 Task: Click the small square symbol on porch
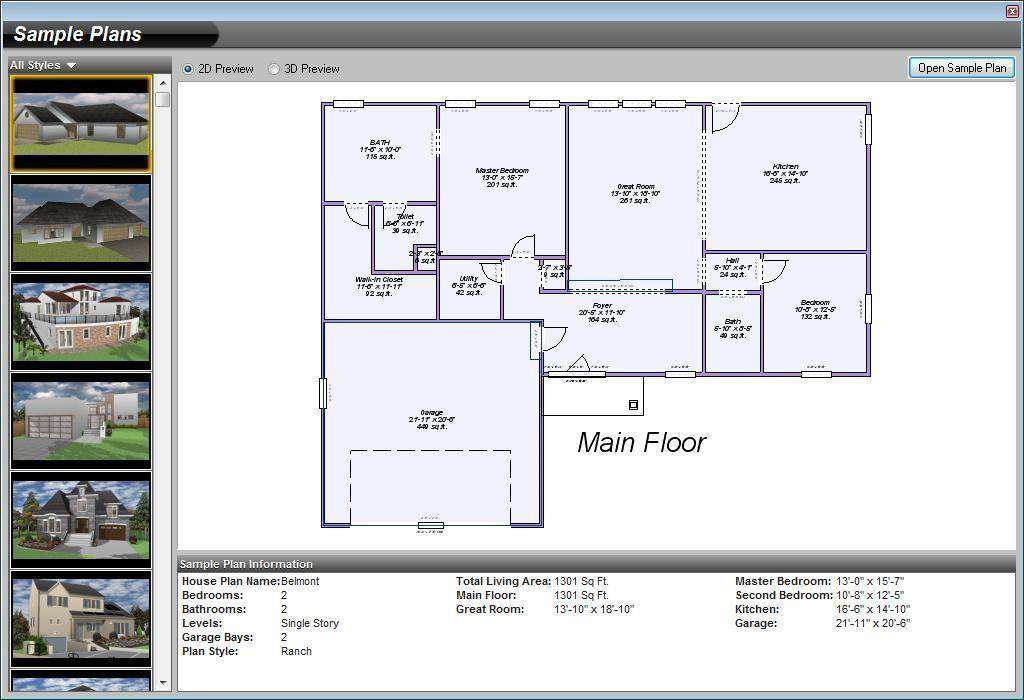click(633, 405)
